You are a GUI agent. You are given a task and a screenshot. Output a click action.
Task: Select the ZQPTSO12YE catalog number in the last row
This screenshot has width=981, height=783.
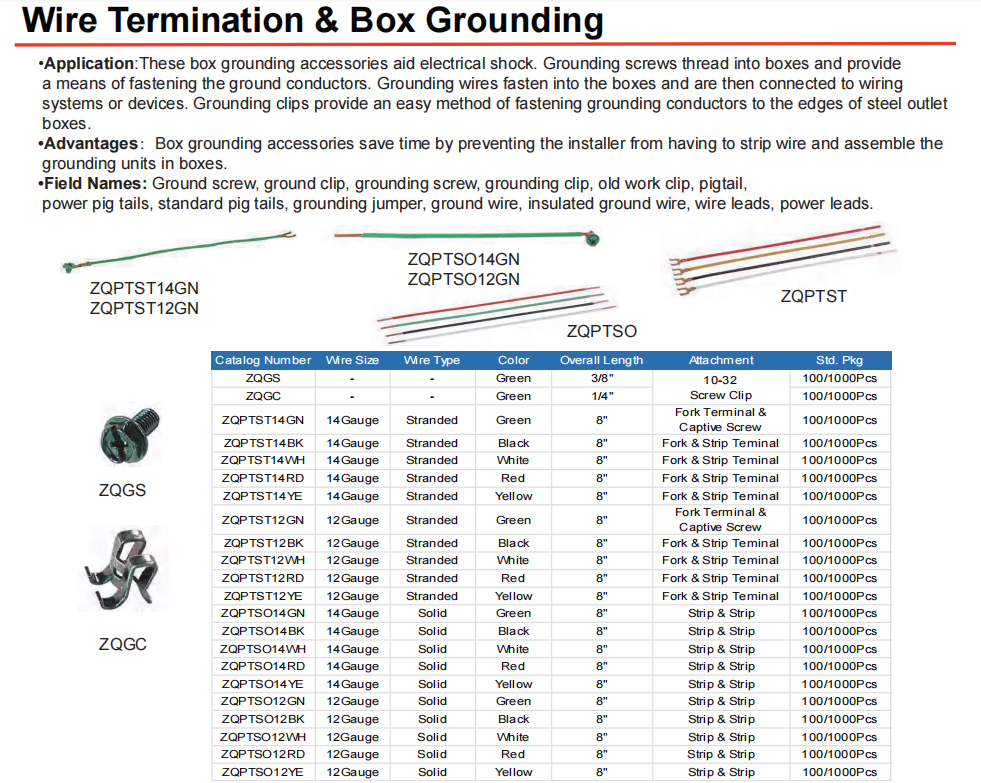[263, 772]
